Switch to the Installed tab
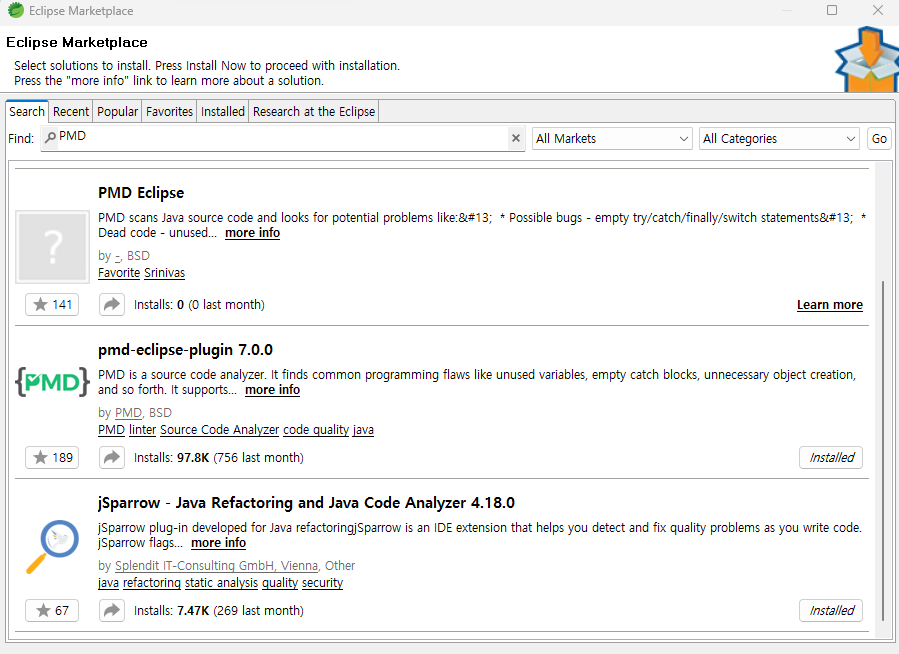899x654 pixels. (x=223, y=111)
